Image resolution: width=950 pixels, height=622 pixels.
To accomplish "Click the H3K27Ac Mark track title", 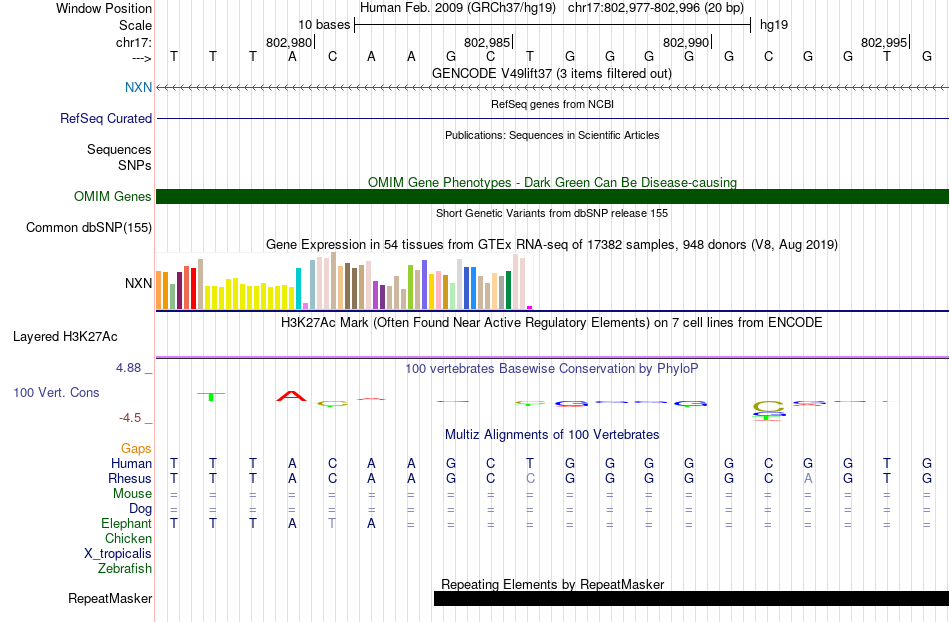I will (x=552, y=322).
